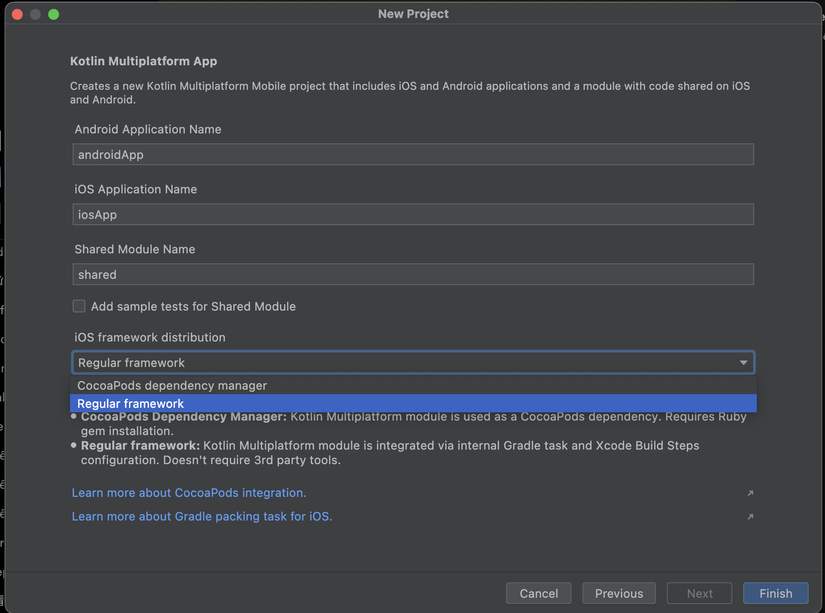This screenshot has width=825, height=613.
Task: Click the Next button
Action: 699,592
